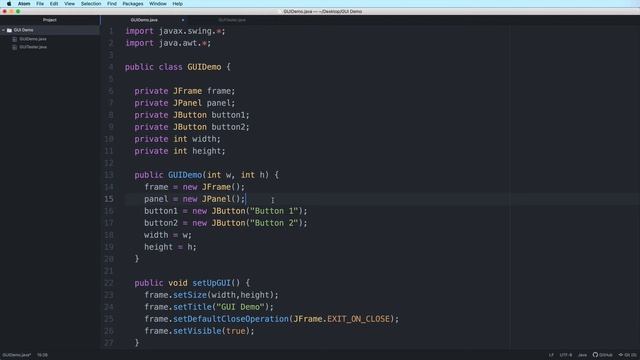Open the Window menu

pyautogui.click(x=158, y=4)
